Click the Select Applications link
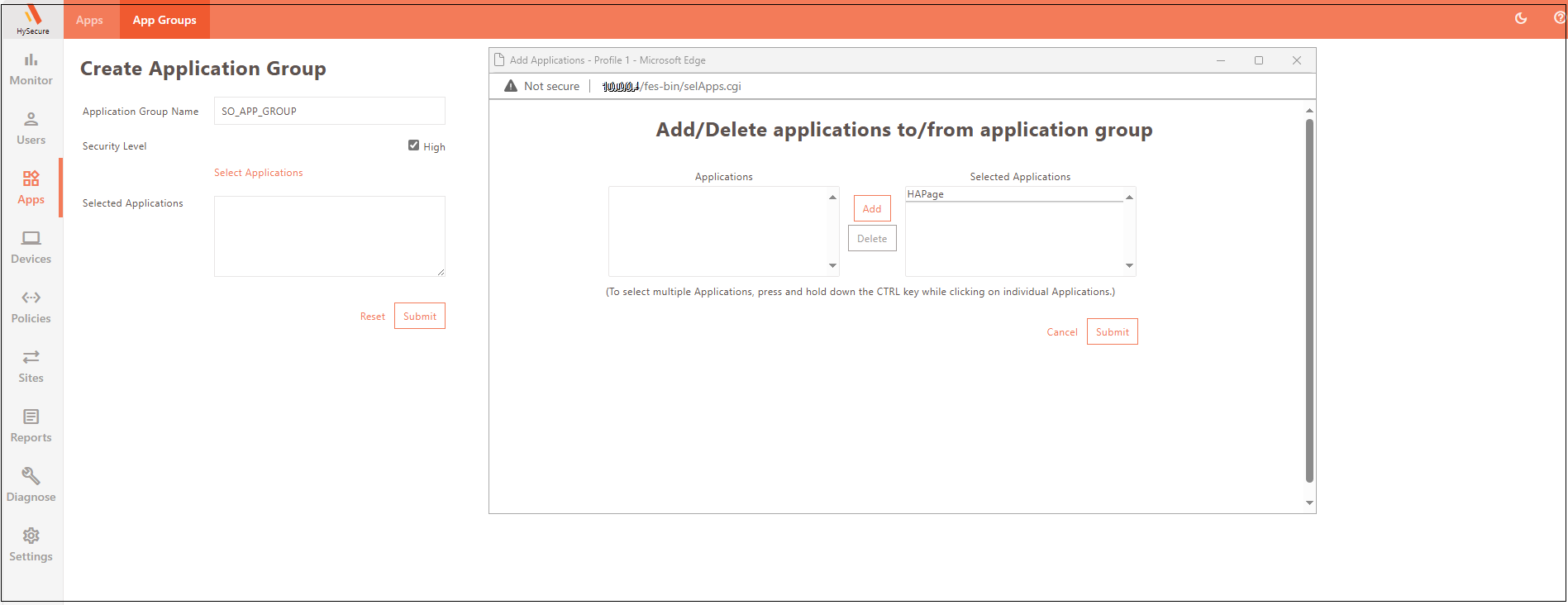The image size is (1568, 605). [x=258, y=173]
